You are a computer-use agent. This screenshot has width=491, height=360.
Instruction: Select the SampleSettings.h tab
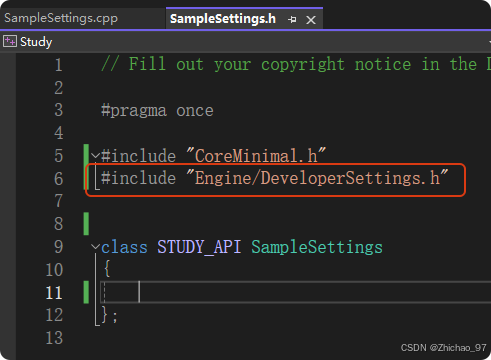[x=223, y=19]
